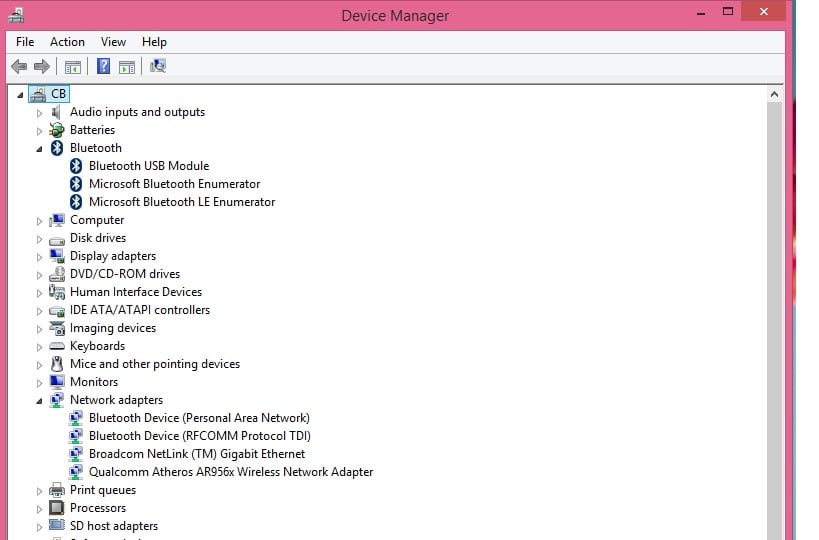The width and height of the screenshot is (819, 540).
Task: Expand the Monitors node
Action: pyautogui.click(x=39, y=383)
